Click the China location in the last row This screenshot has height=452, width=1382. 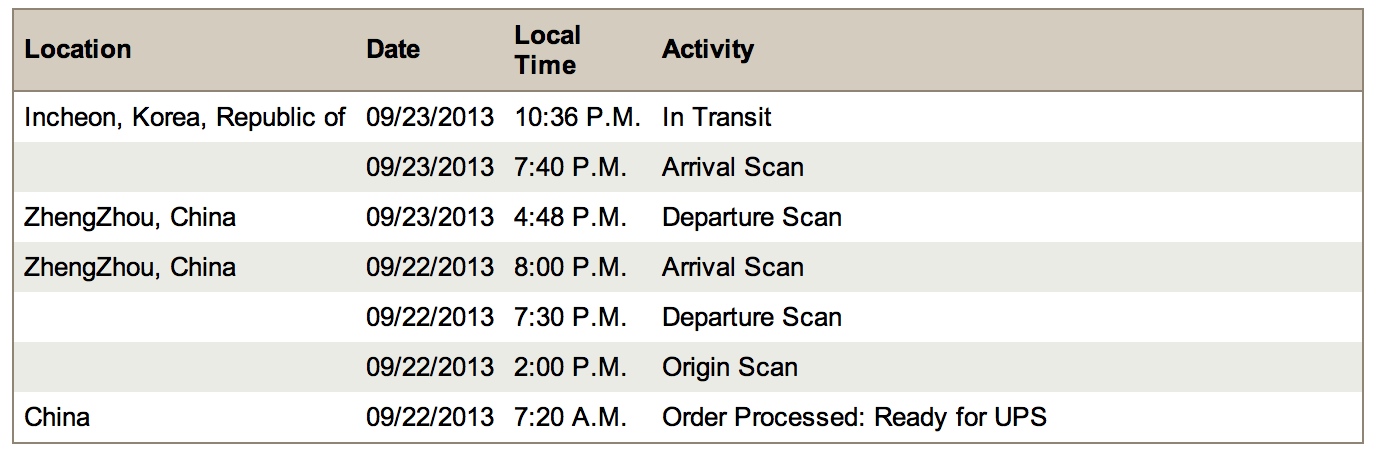tap(57, 417)
